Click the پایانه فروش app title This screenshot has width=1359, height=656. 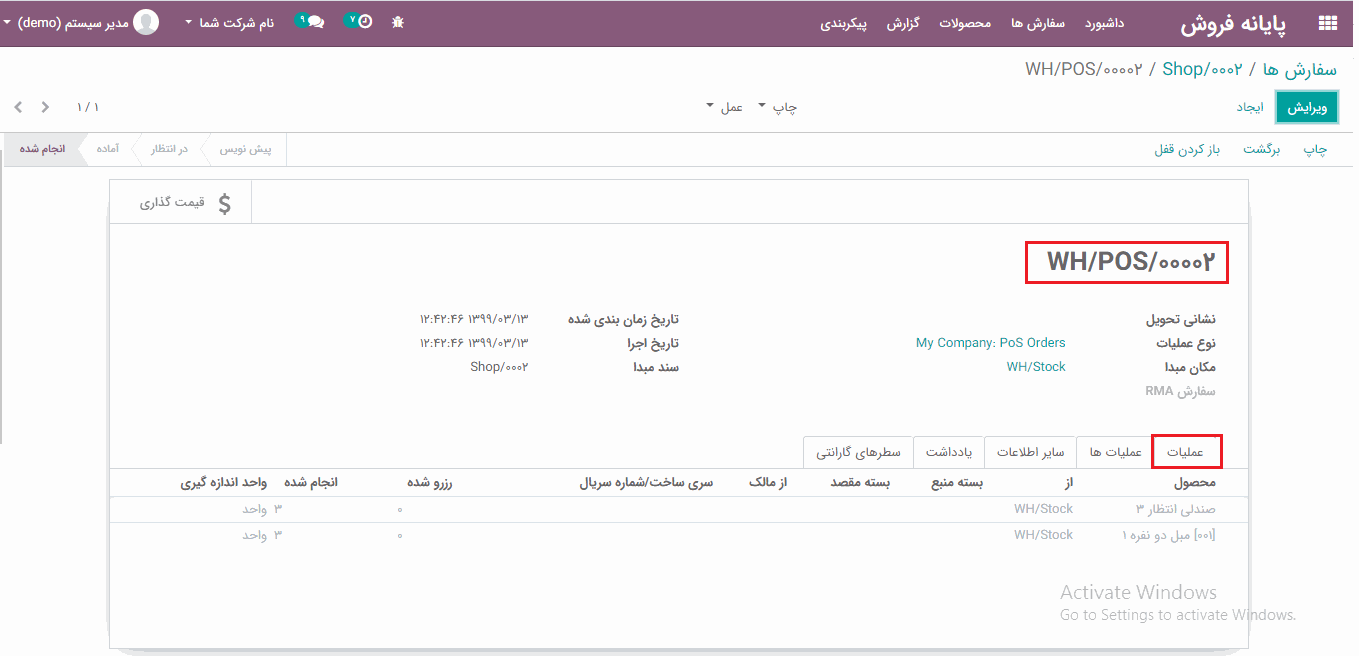pyautogui.click(x=1235, y=24)
